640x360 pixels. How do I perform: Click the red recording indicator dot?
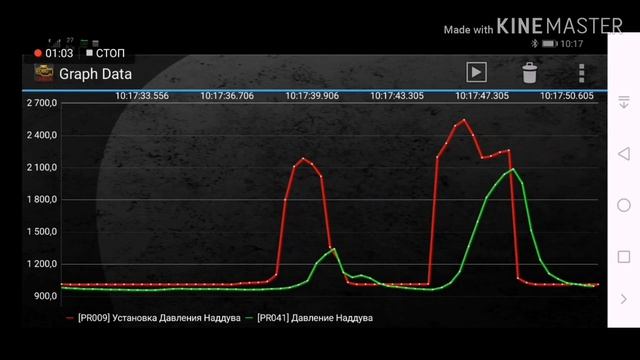pyautogui.click(x=38, y=53)
